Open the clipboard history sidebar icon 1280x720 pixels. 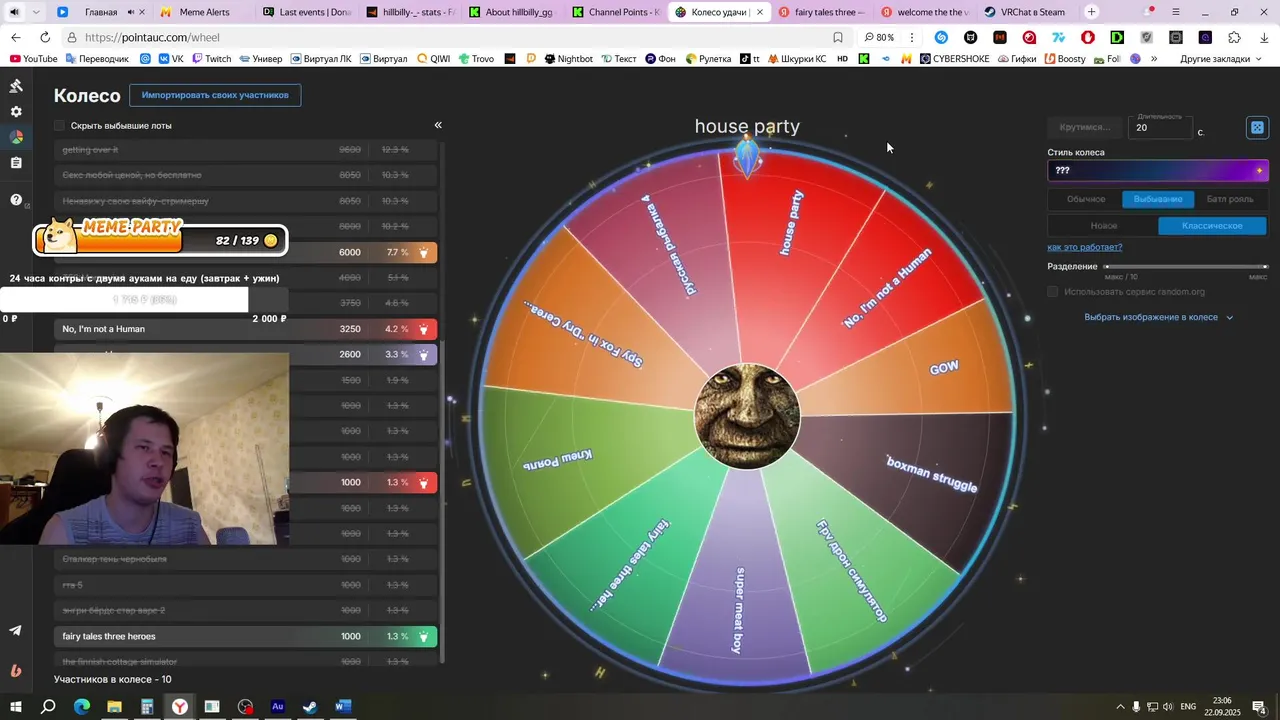coord(16,163)
